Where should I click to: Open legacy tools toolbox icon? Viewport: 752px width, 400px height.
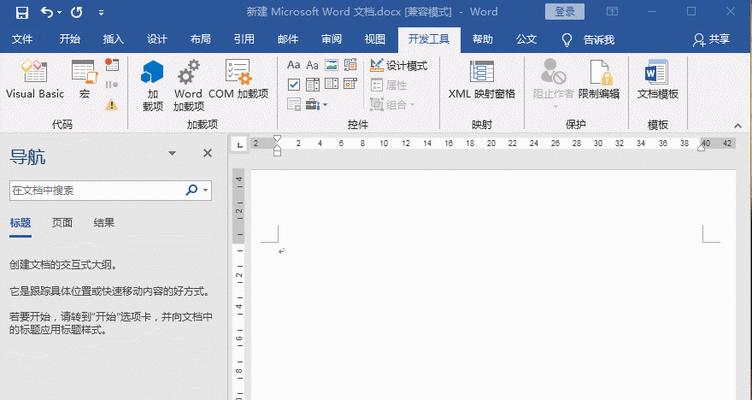tap(316, 104)
